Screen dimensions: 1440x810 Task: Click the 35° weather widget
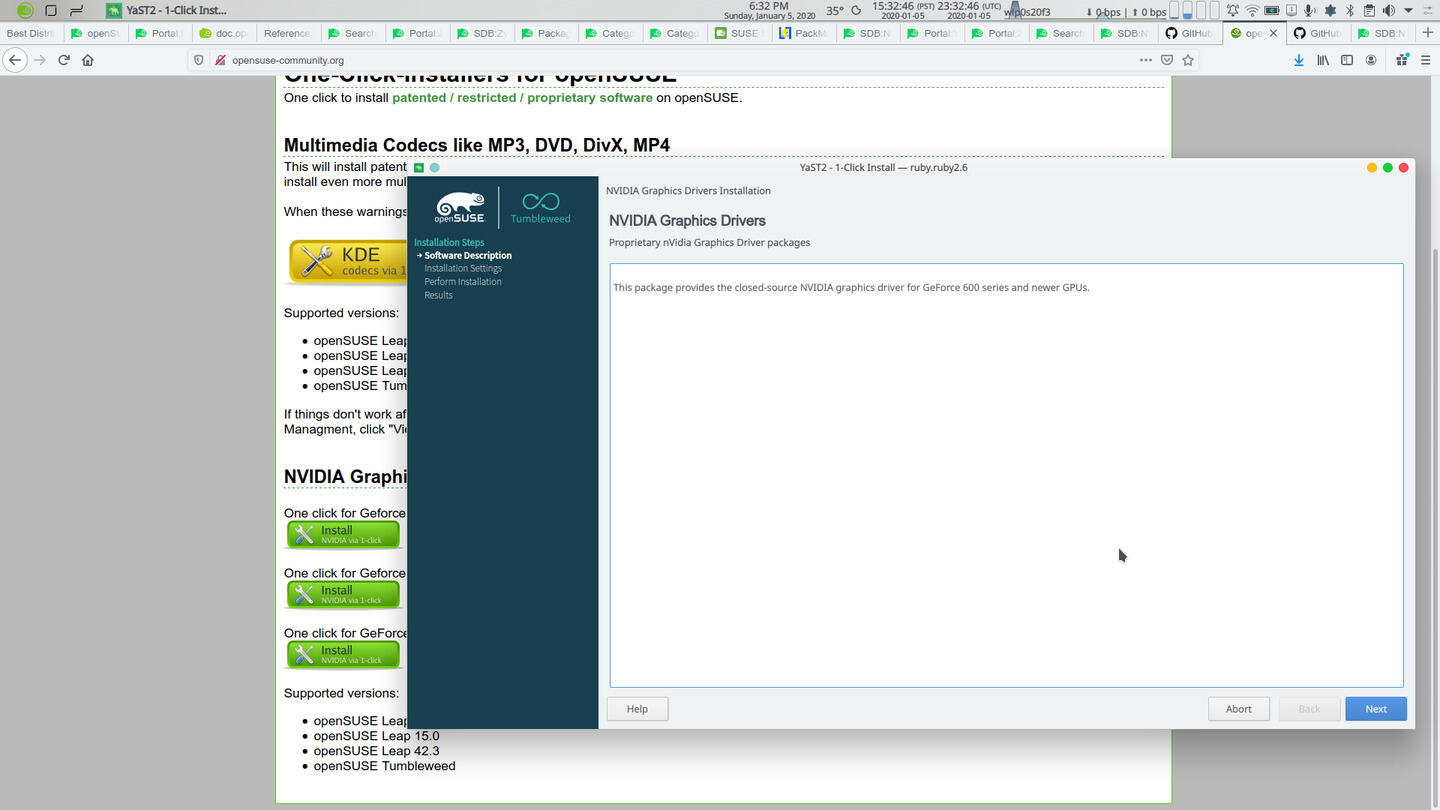coord(834,11)
